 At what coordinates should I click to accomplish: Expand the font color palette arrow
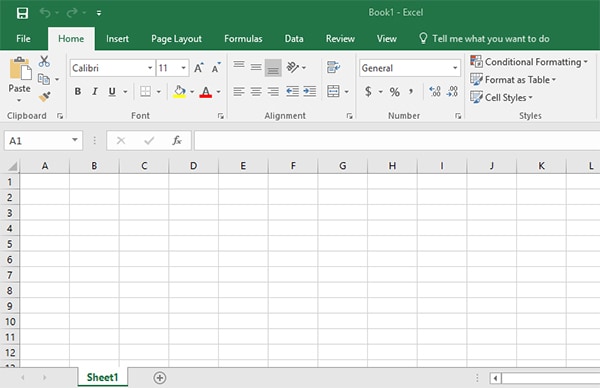tap(218, 92)
